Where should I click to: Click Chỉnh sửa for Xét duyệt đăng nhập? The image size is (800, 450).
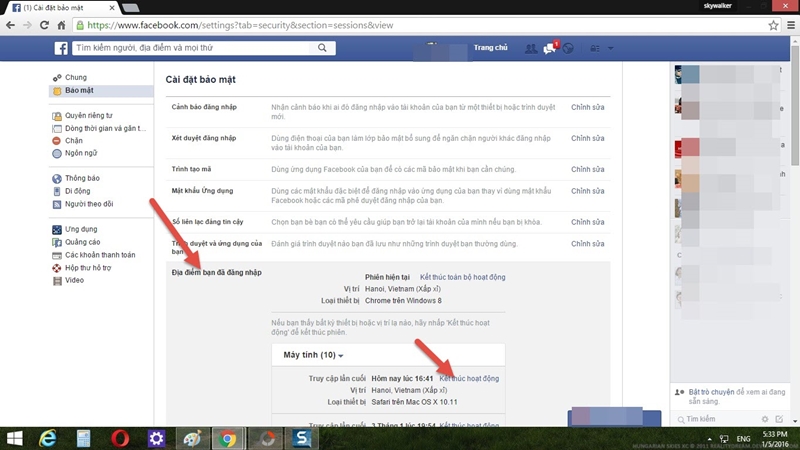(587, 138)
